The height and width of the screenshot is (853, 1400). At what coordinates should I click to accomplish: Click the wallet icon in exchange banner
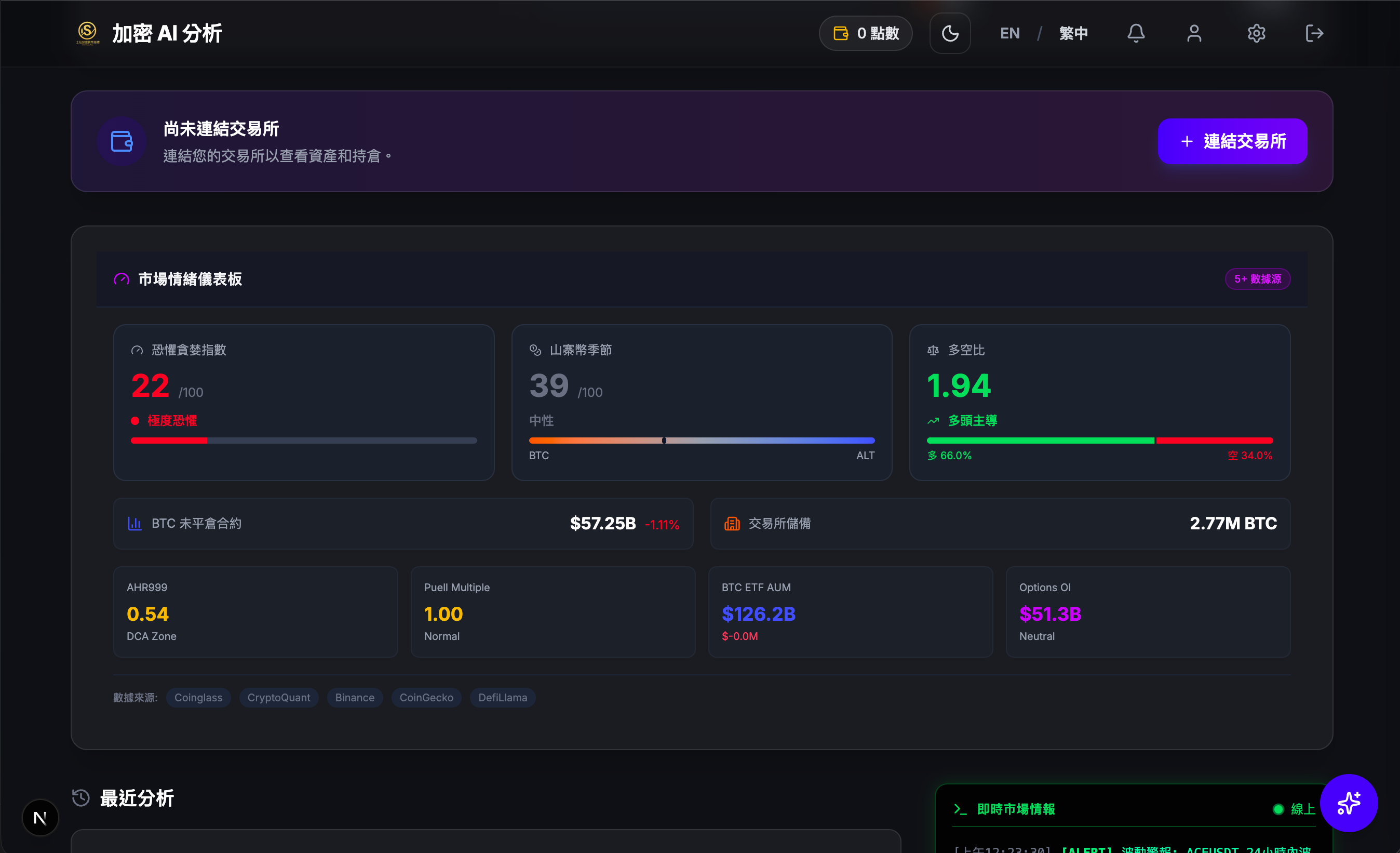122,141
